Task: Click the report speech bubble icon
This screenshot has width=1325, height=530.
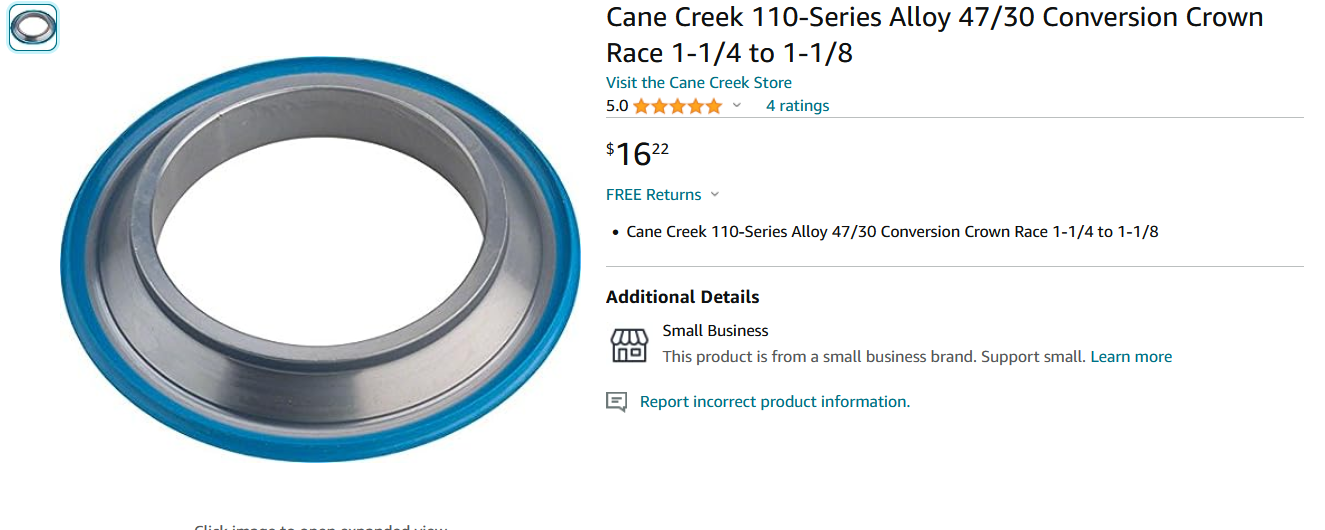Action: pyautogui.click(x=617, y=402)
